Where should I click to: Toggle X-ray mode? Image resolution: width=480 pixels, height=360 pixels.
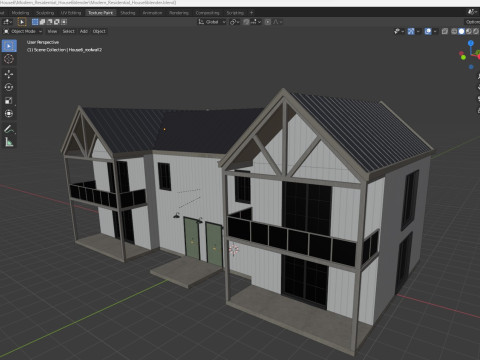pos(445,31)
